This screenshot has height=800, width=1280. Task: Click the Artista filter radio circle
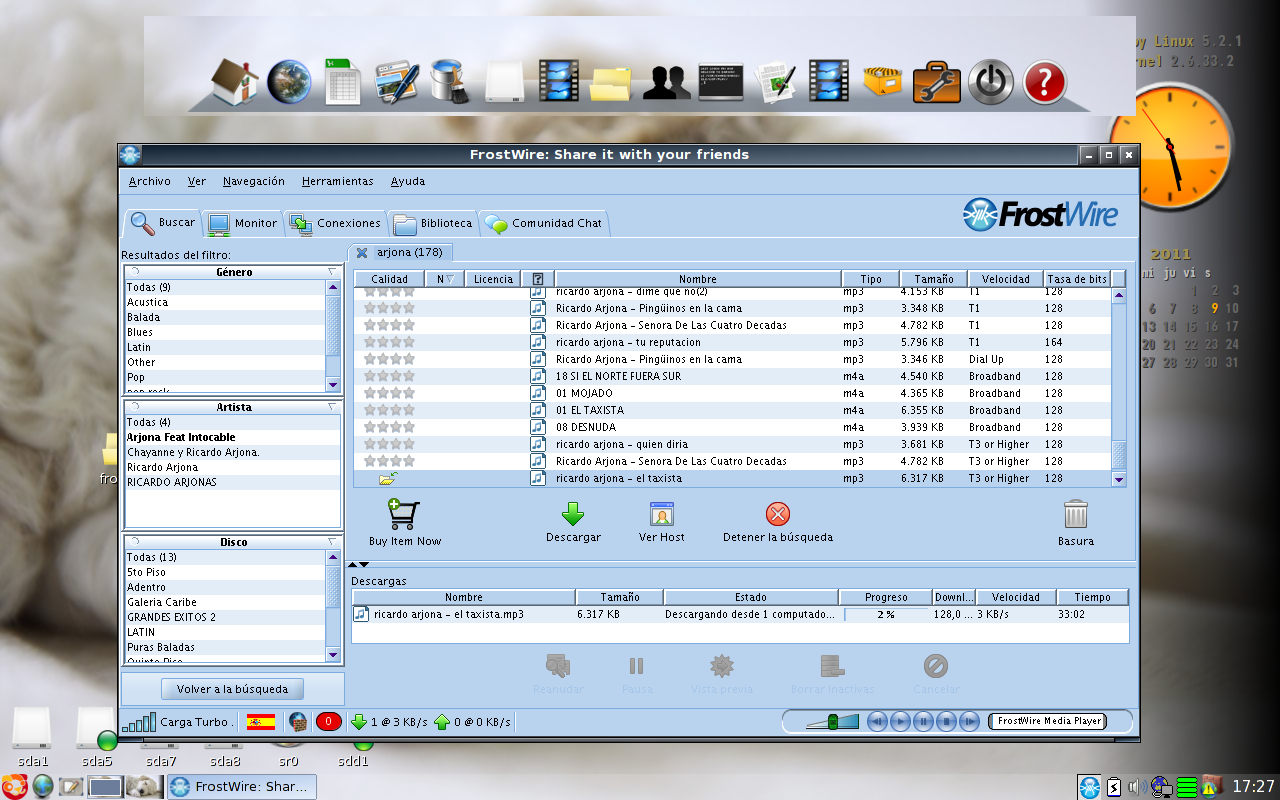135,407
